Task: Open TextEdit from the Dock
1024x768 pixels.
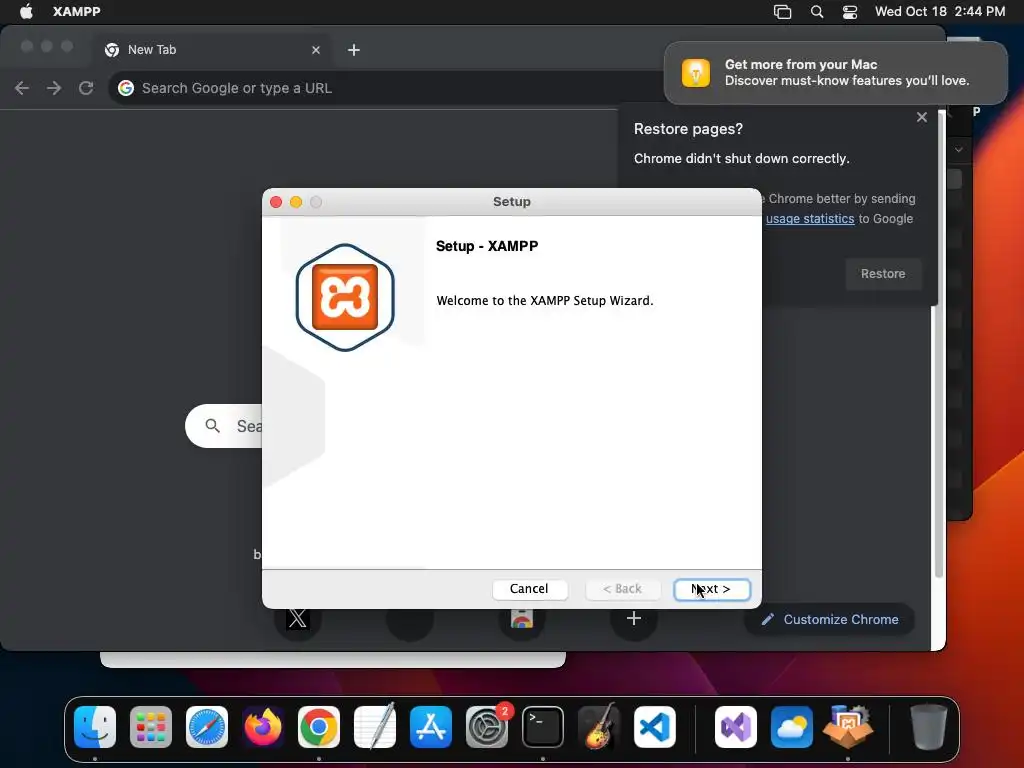Action: pos(375,727)
